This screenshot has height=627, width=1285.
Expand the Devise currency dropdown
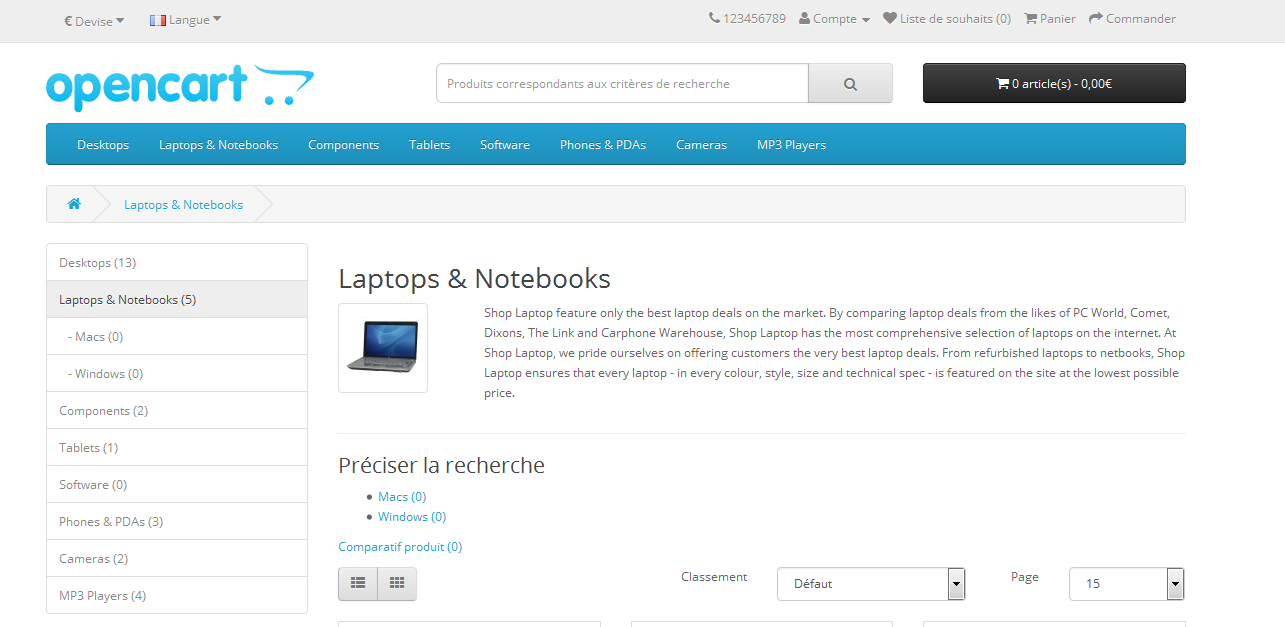95,20
